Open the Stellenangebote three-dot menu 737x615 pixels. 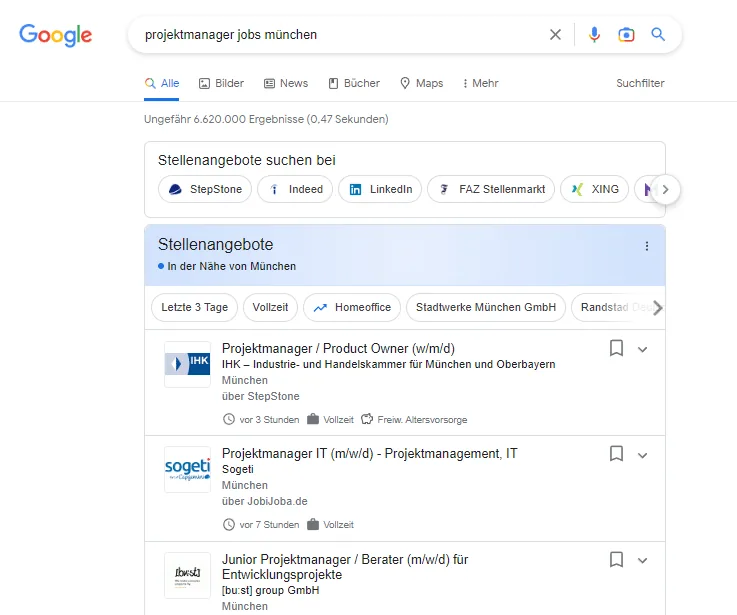pyautogui.click(x=647, y=246)
